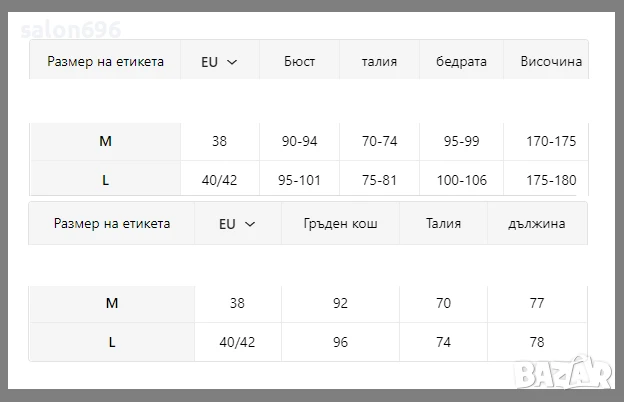The image size is (624, 402).
Task: Select the 74 waist cell
Action: point(443,341)
